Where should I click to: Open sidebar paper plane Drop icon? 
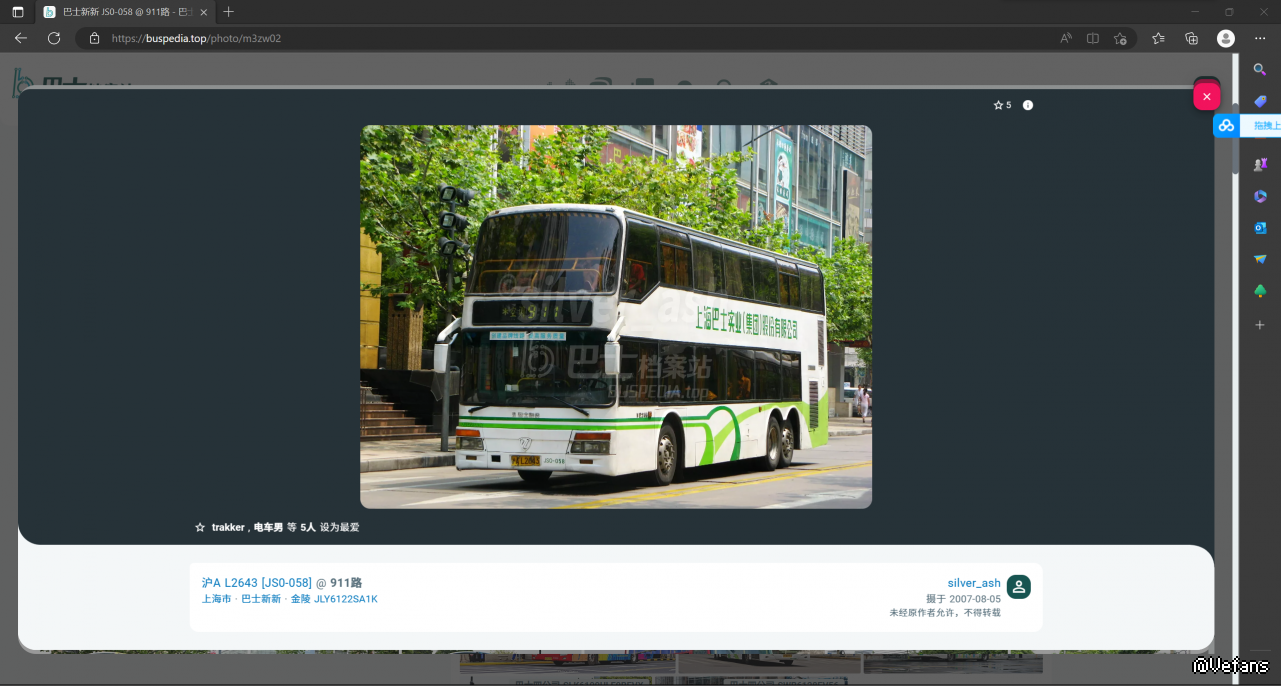coord(1260,259)
